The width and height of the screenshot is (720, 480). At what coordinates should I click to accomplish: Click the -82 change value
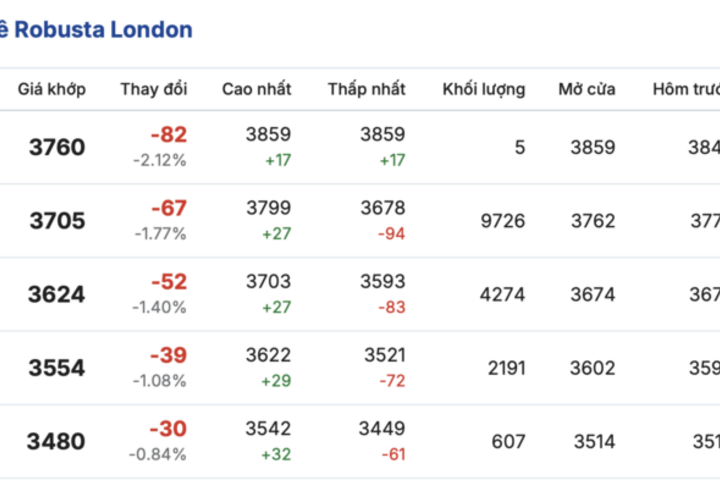coord(168,135)
